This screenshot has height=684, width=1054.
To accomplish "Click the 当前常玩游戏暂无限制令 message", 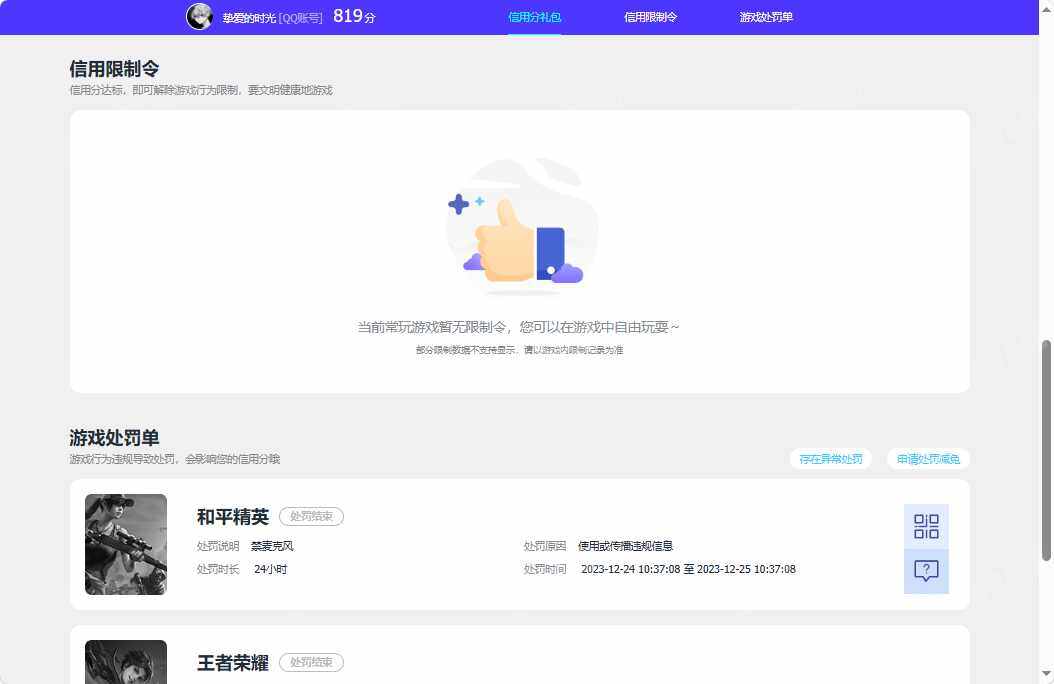I will click(x=518, y=327).
